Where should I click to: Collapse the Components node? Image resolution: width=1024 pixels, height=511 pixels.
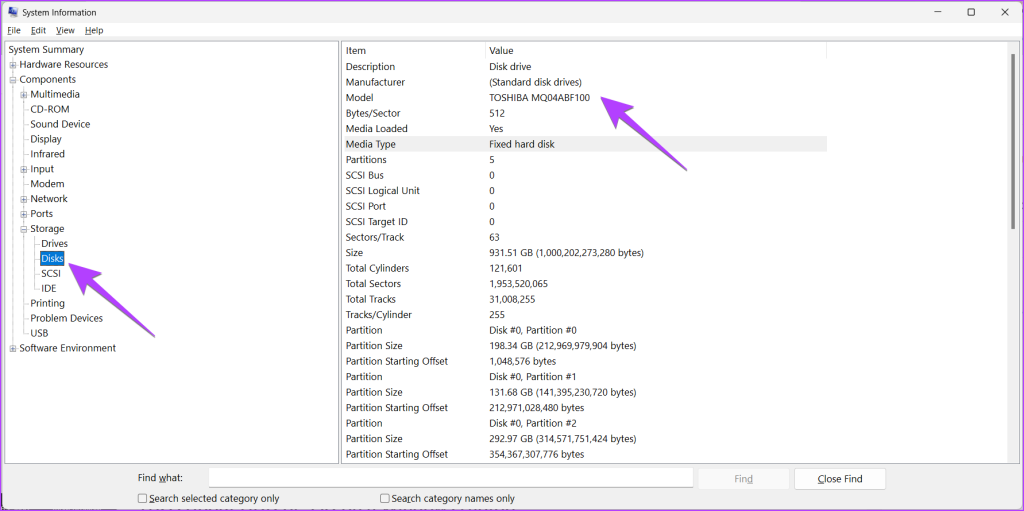pyautogui.click(x=13, y=80)
